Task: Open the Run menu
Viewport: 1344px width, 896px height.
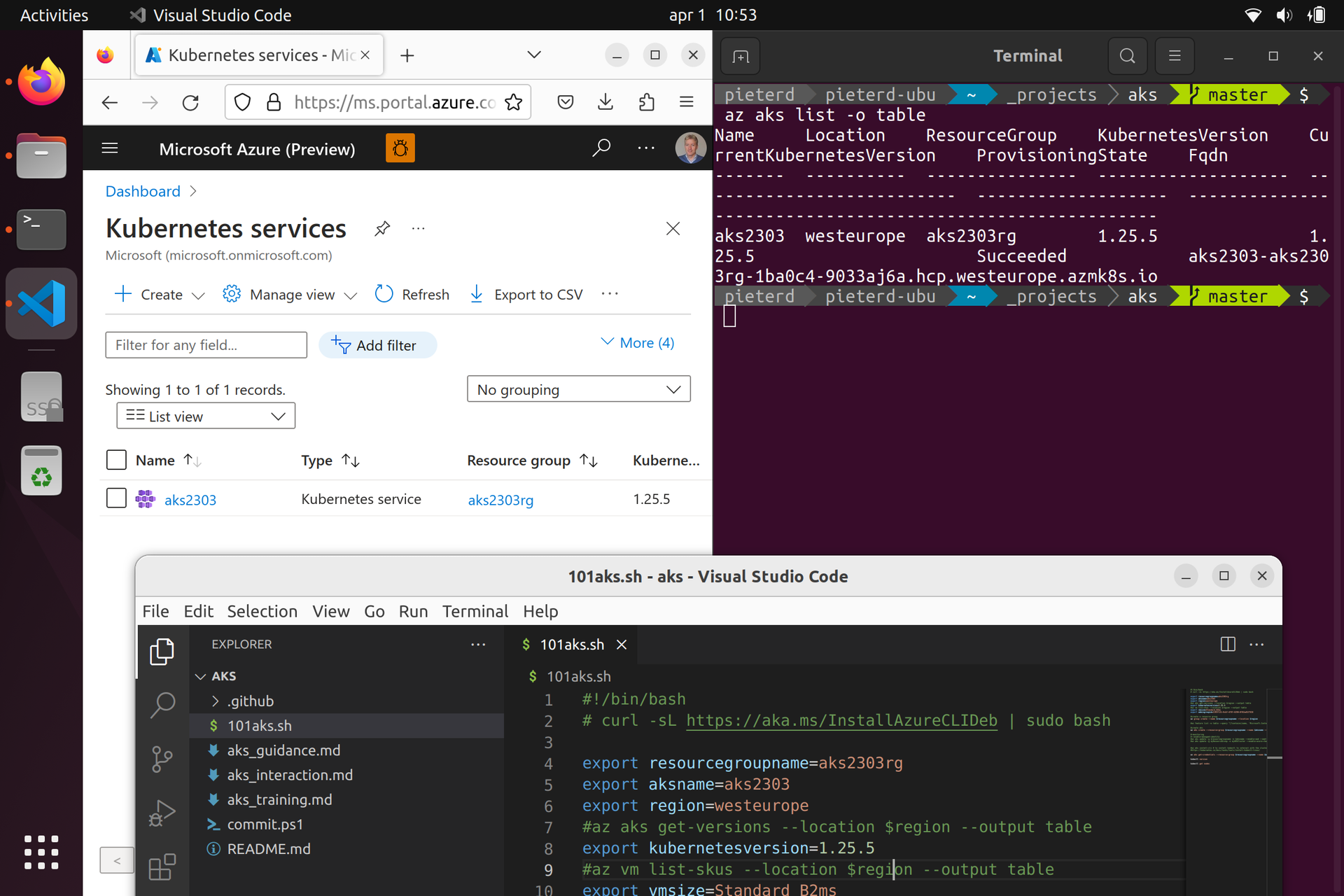Action: click(413, 611)
